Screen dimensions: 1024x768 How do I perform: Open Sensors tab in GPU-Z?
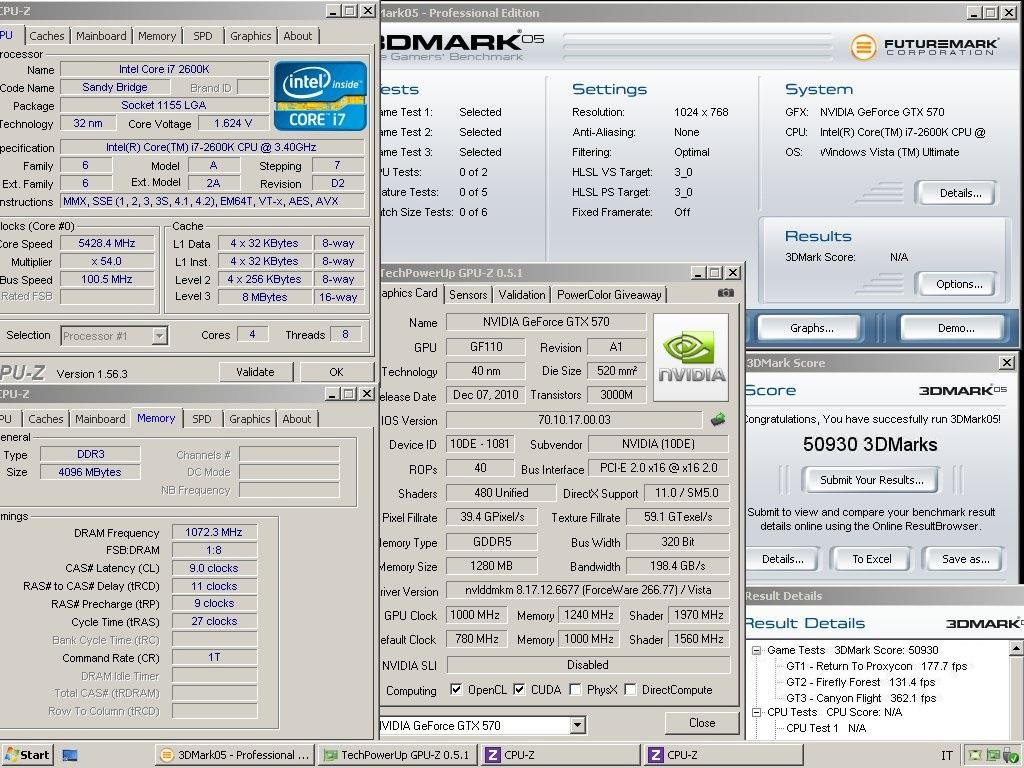468,295
